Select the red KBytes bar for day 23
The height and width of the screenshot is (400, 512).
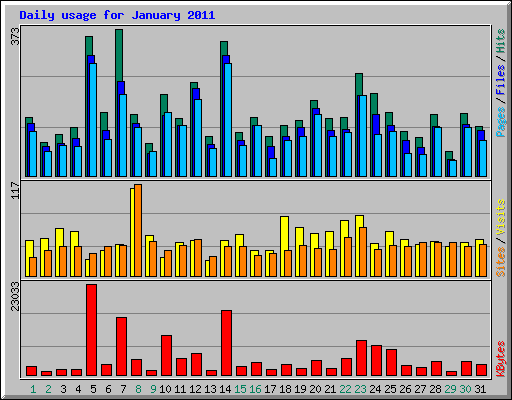(x=361, y=358)
